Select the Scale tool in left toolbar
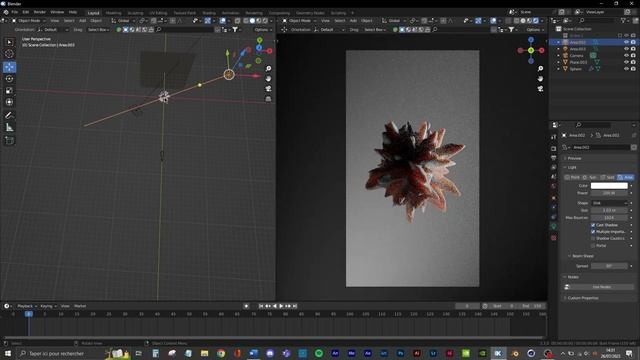640x360 pixels. pos(9,91)
